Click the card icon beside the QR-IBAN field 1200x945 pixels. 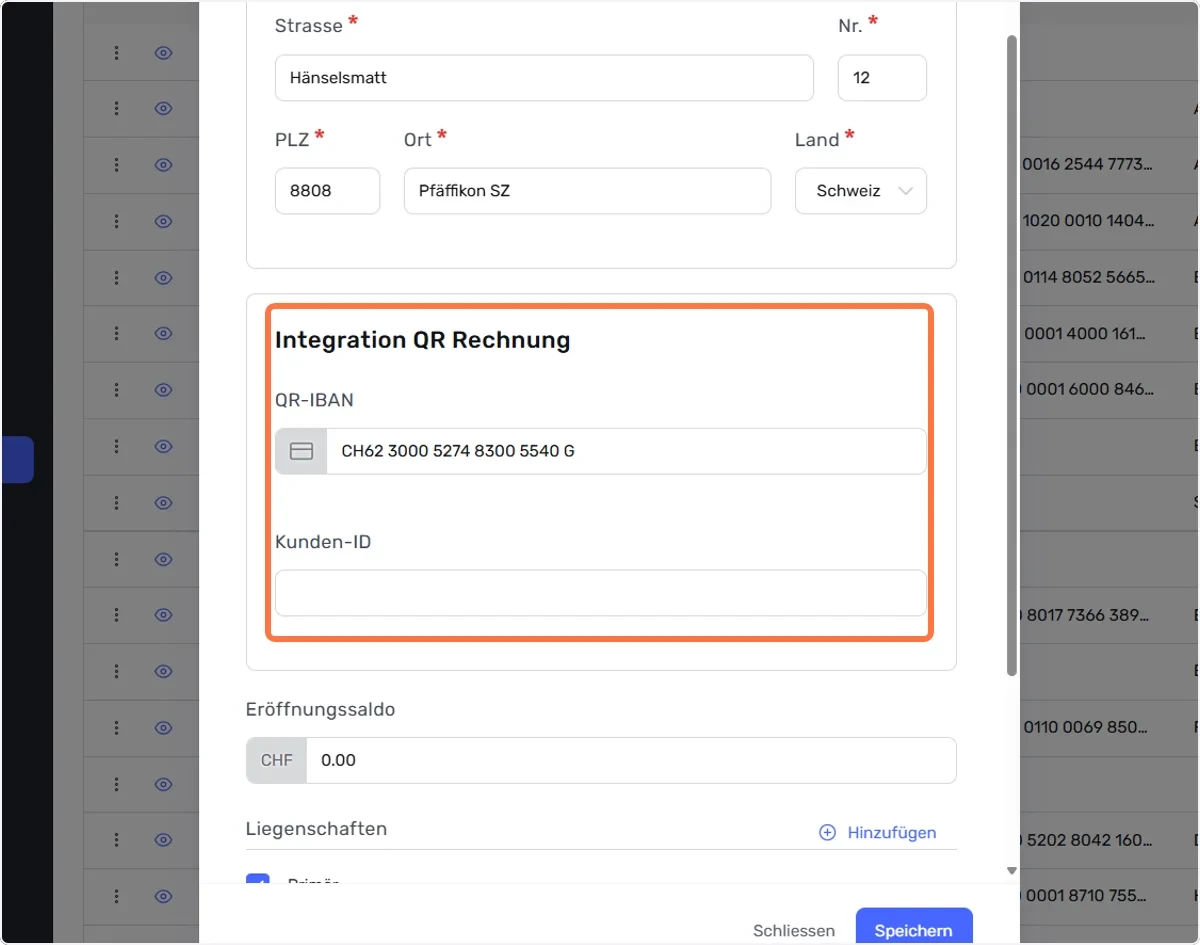click(301, 451)
